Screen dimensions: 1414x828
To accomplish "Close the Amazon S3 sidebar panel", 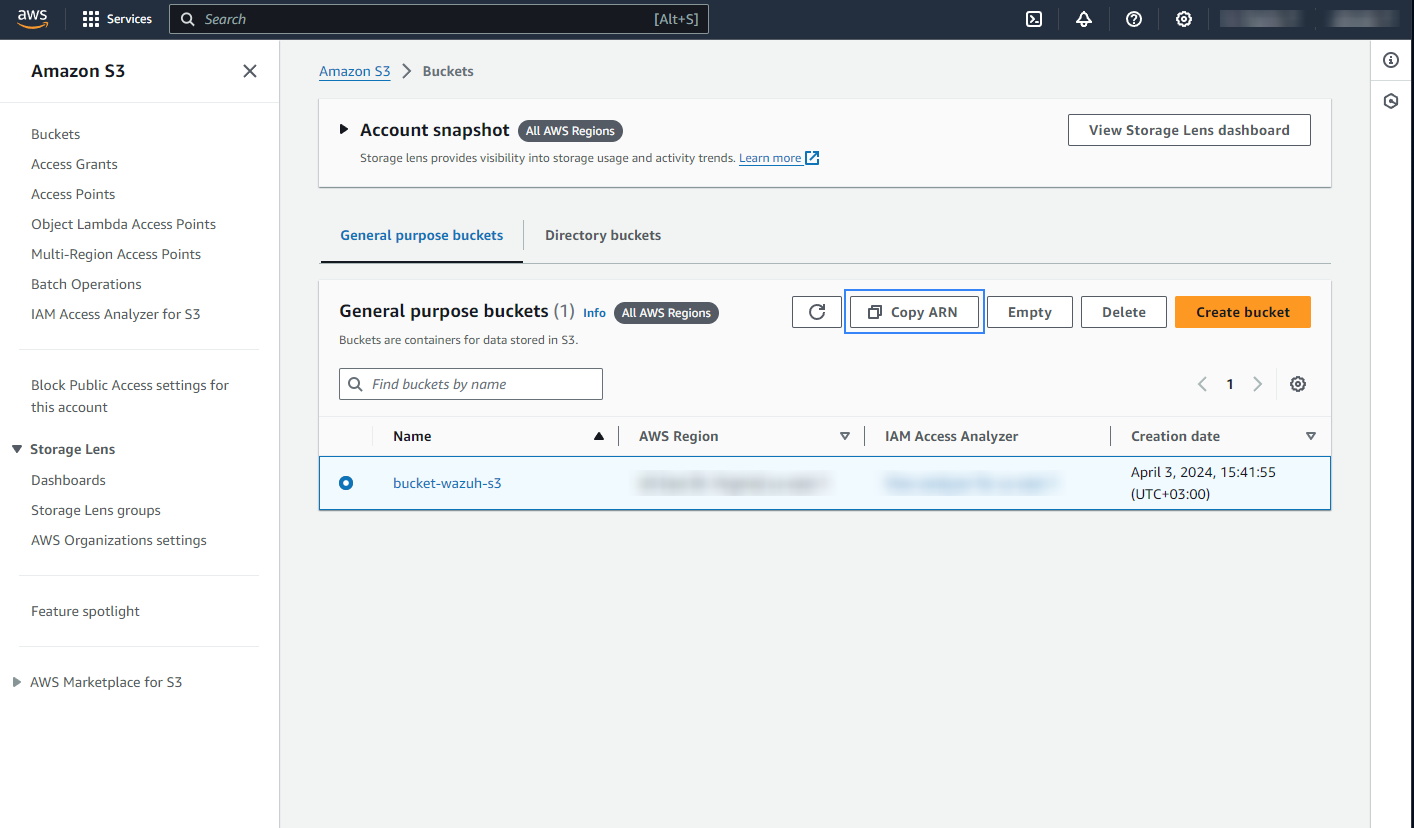I will point(250,71).
